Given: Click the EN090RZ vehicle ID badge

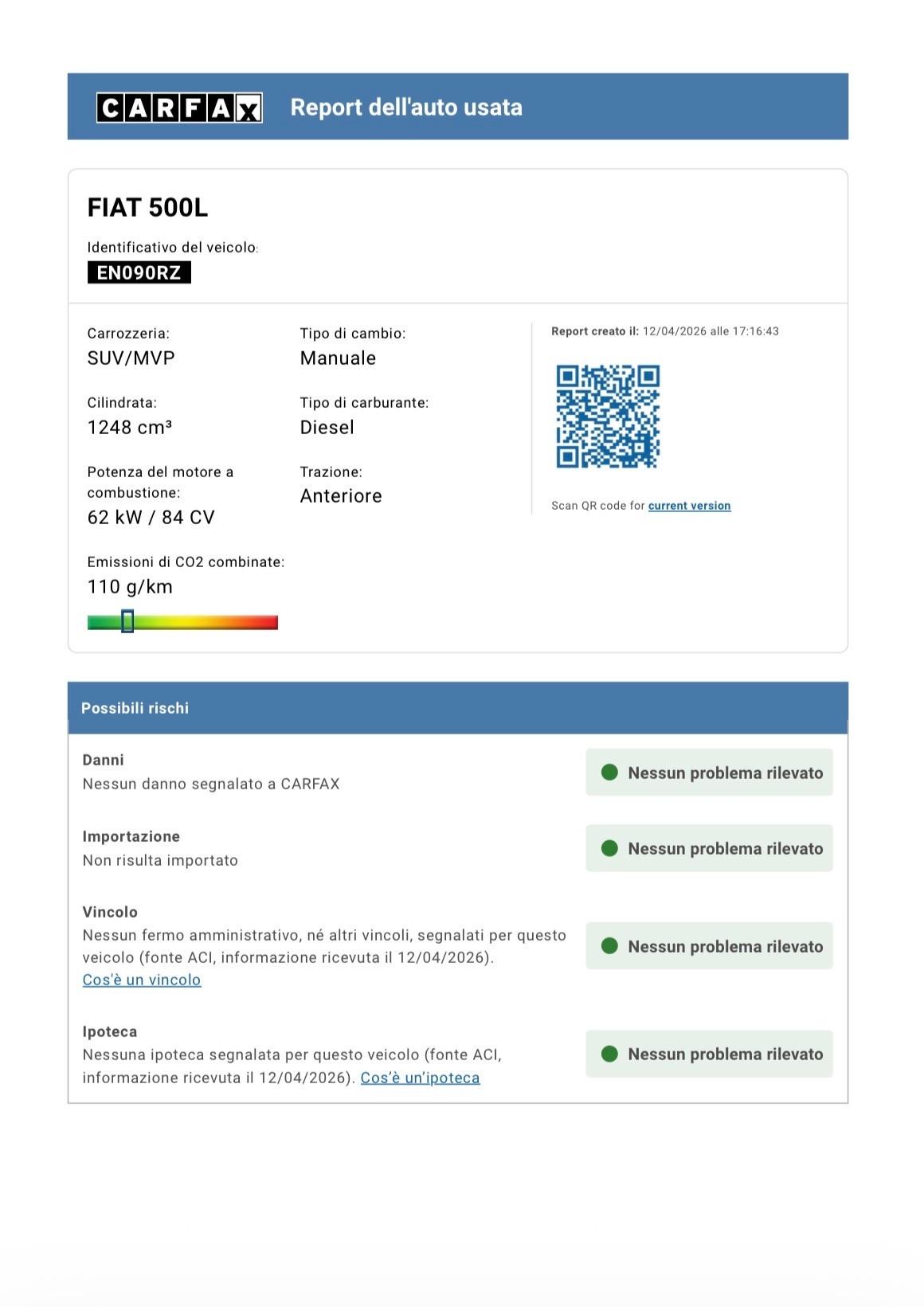Looking at the screenshot, I should click(139, 273).
